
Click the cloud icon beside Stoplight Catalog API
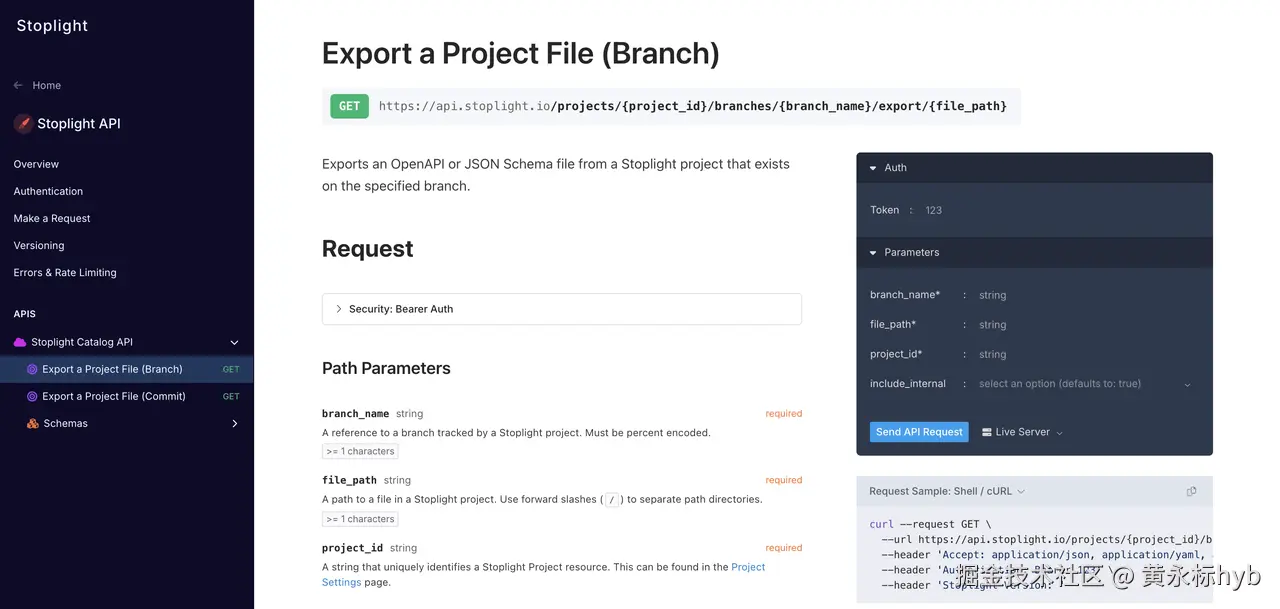19,342
